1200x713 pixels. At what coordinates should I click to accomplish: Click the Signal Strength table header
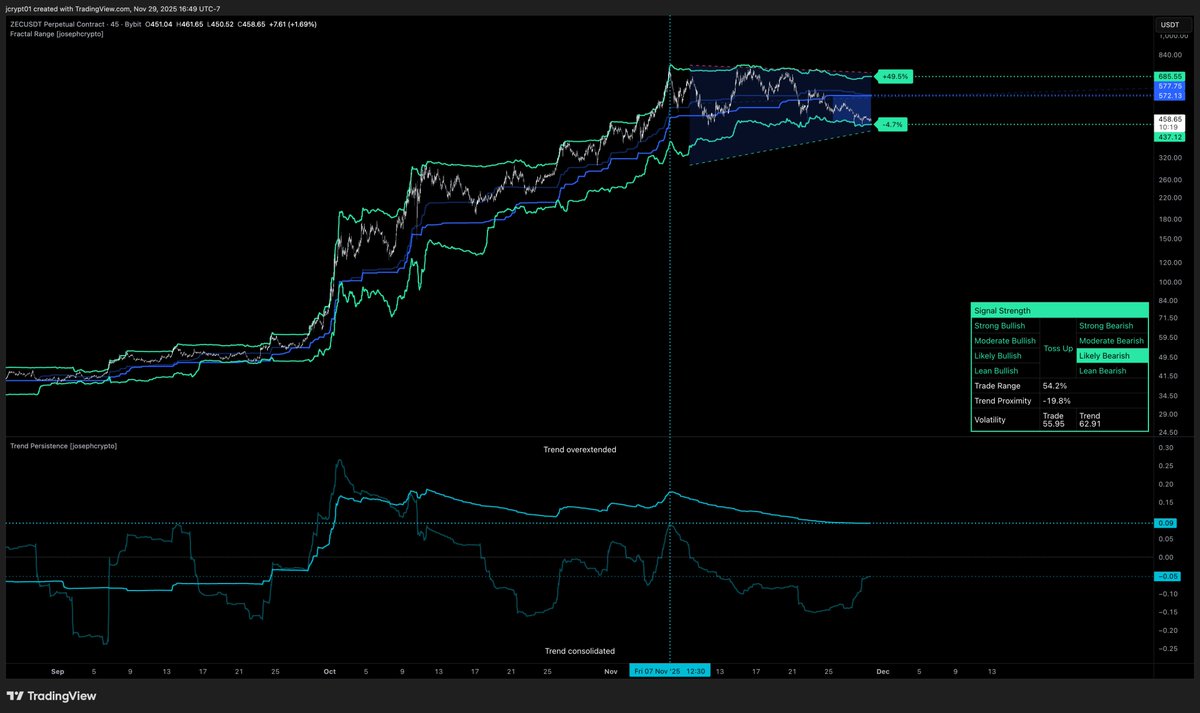coord(1059,311)
